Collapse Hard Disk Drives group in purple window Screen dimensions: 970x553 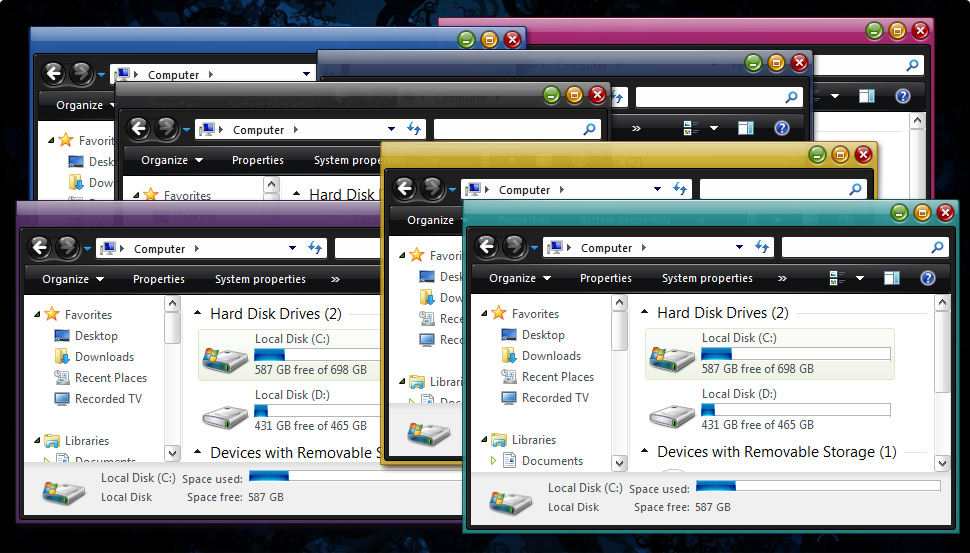(x=197, y=313)
